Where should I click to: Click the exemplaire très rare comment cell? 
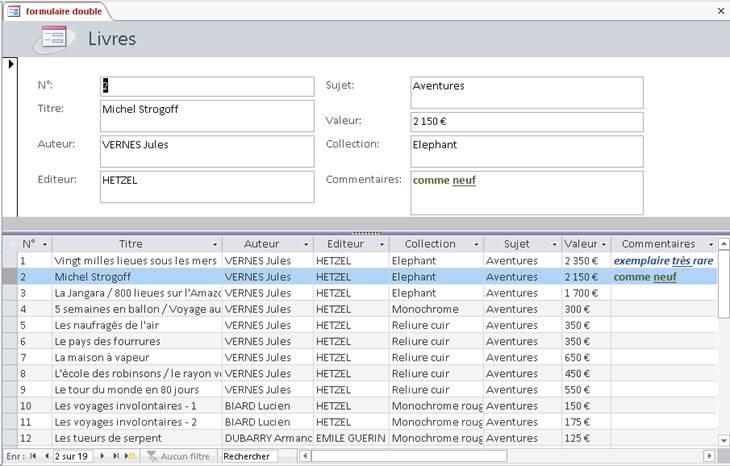pyautogui.click(x=664, y=261)
